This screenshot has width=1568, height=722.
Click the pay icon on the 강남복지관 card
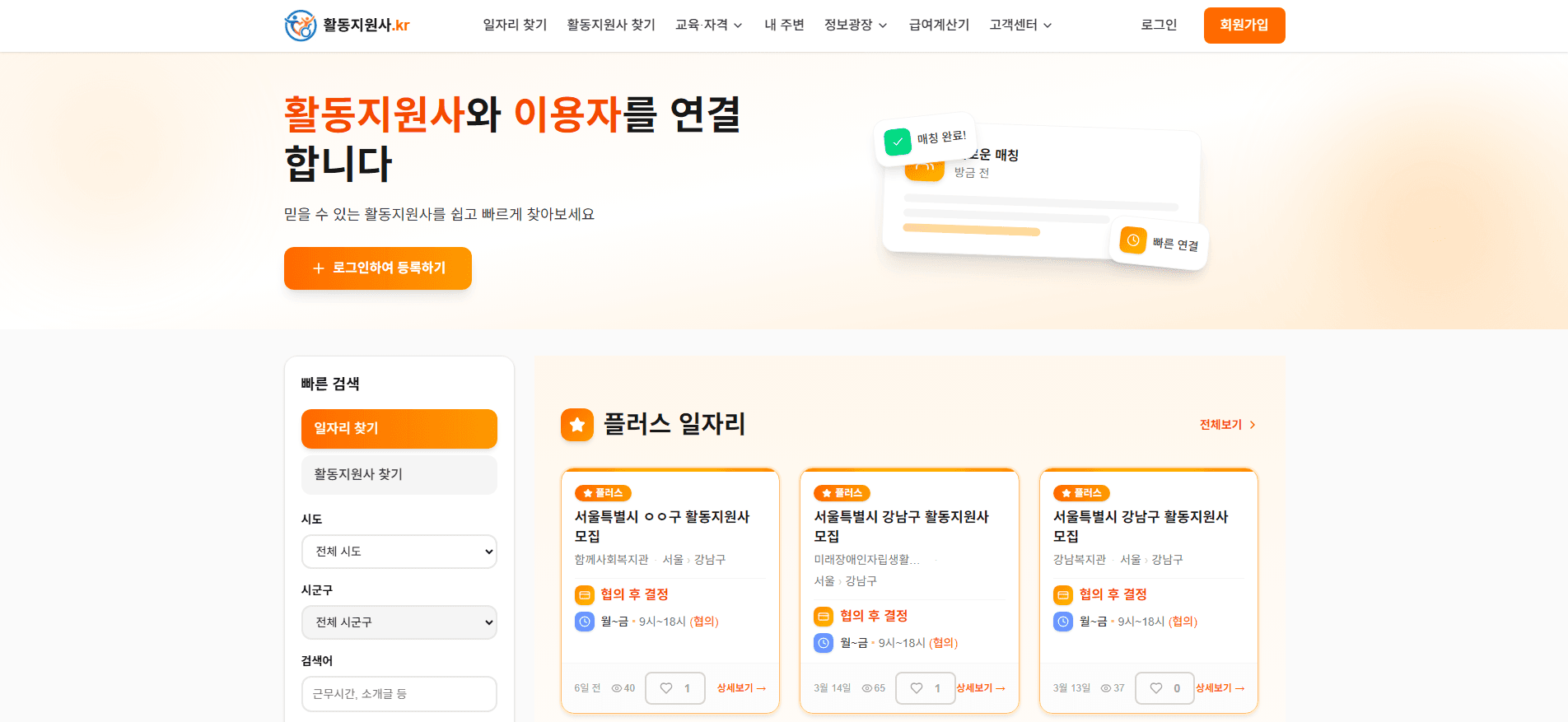1063,594
